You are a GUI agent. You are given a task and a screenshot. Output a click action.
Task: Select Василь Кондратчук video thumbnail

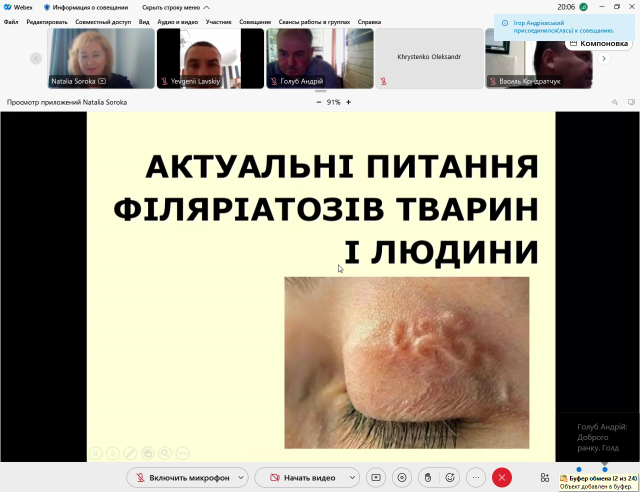click(539, 58)
